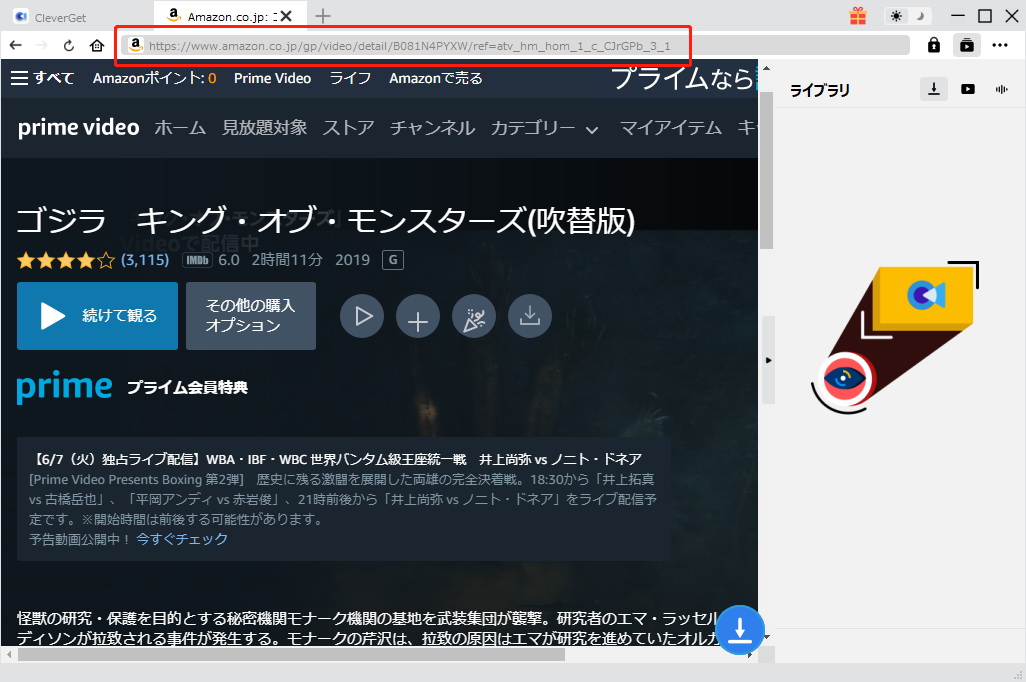Focus the URL address field
1026x682 pixels.
coord(514,45)
